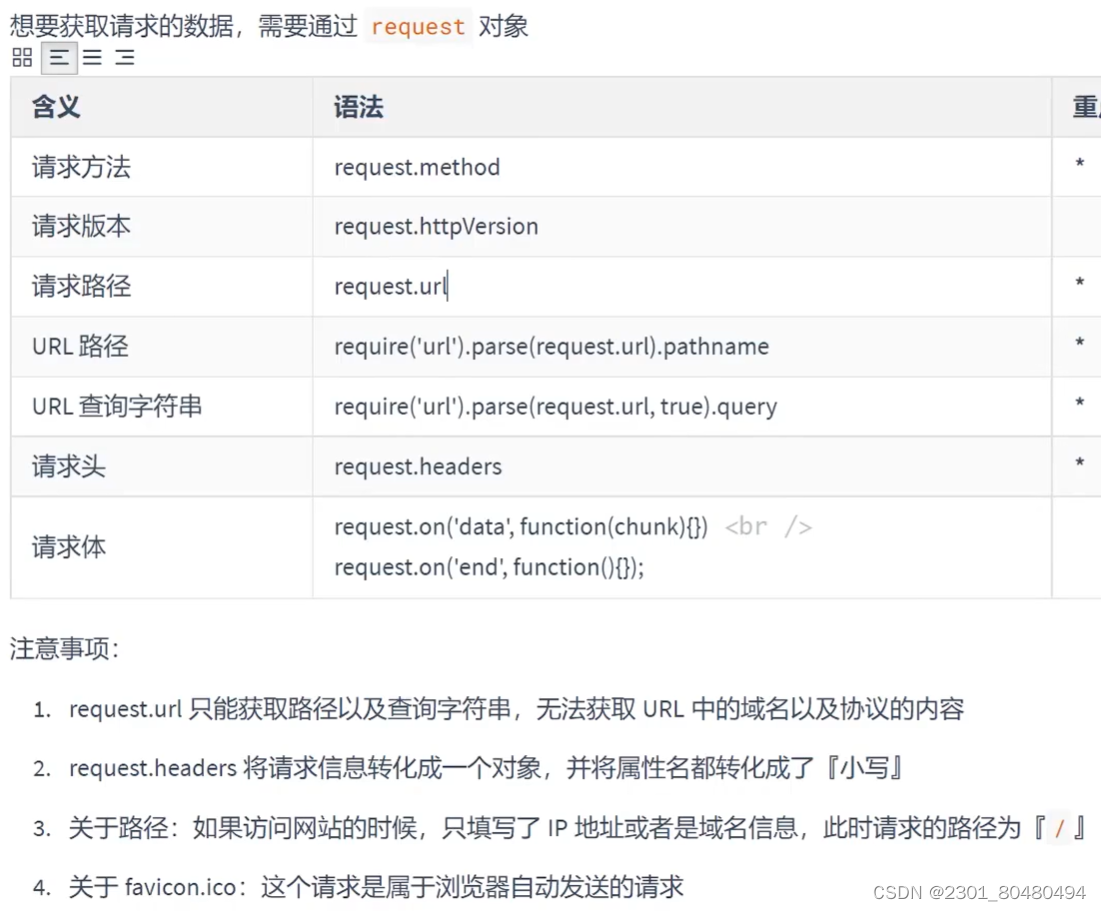
Task: Click the '请求方法' table cell
Action: coord(161,167)
